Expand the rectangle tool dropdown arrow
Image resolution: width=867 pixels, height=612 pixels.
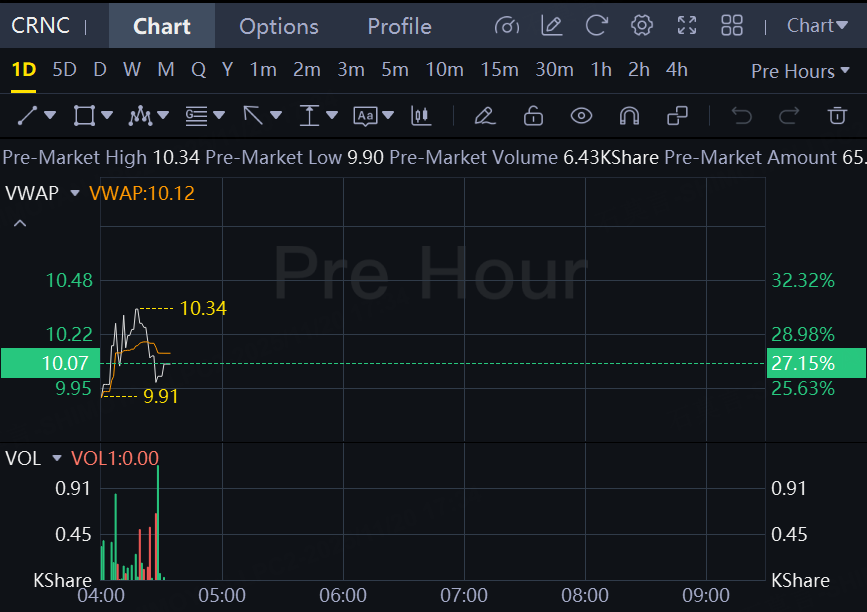pyautogui.click(x=107, y=116)
